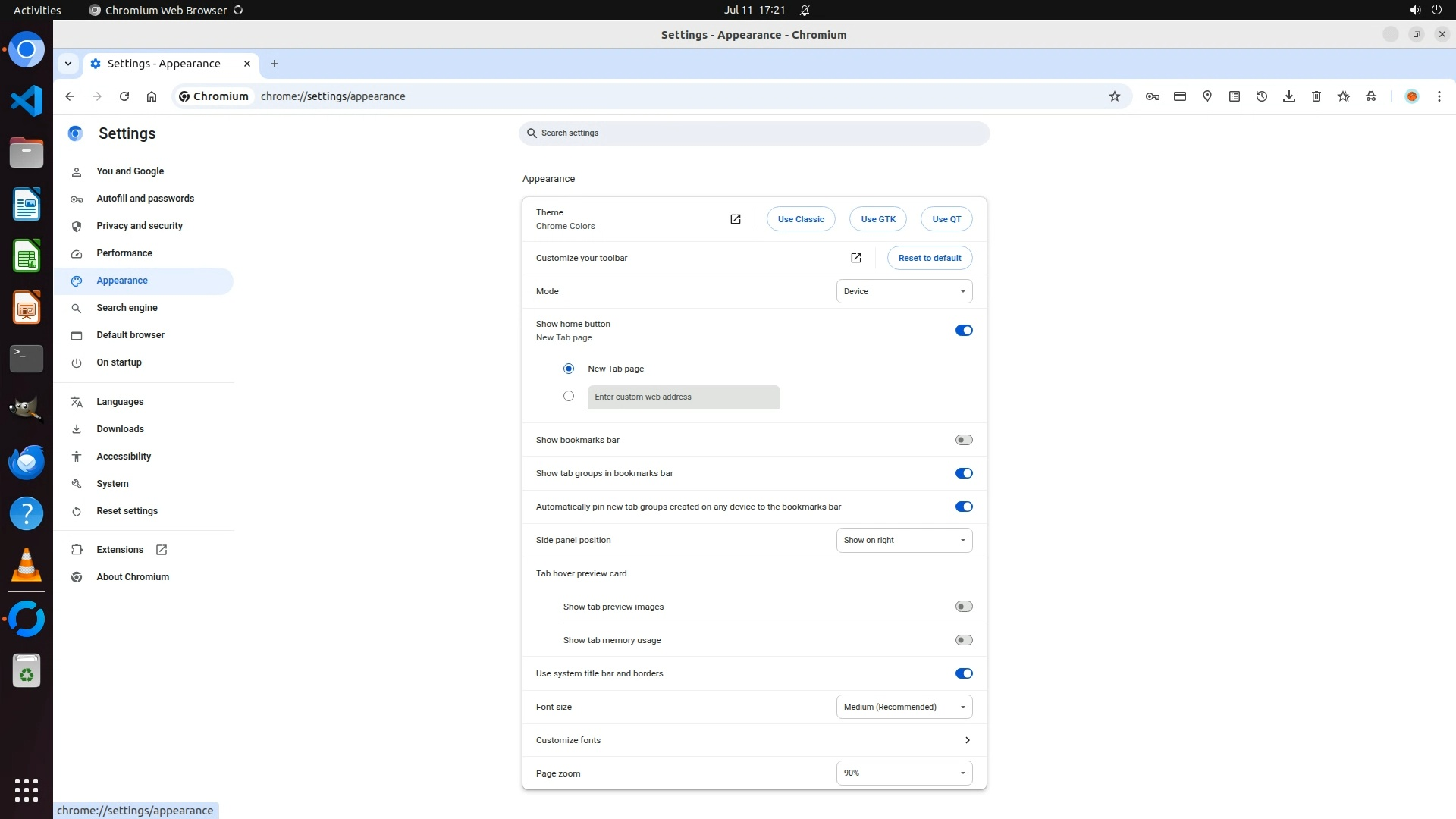Go to Privacy and security settings
Image resolution: width=1456 pixels, height=819 pixels.
tap(140, 226)
